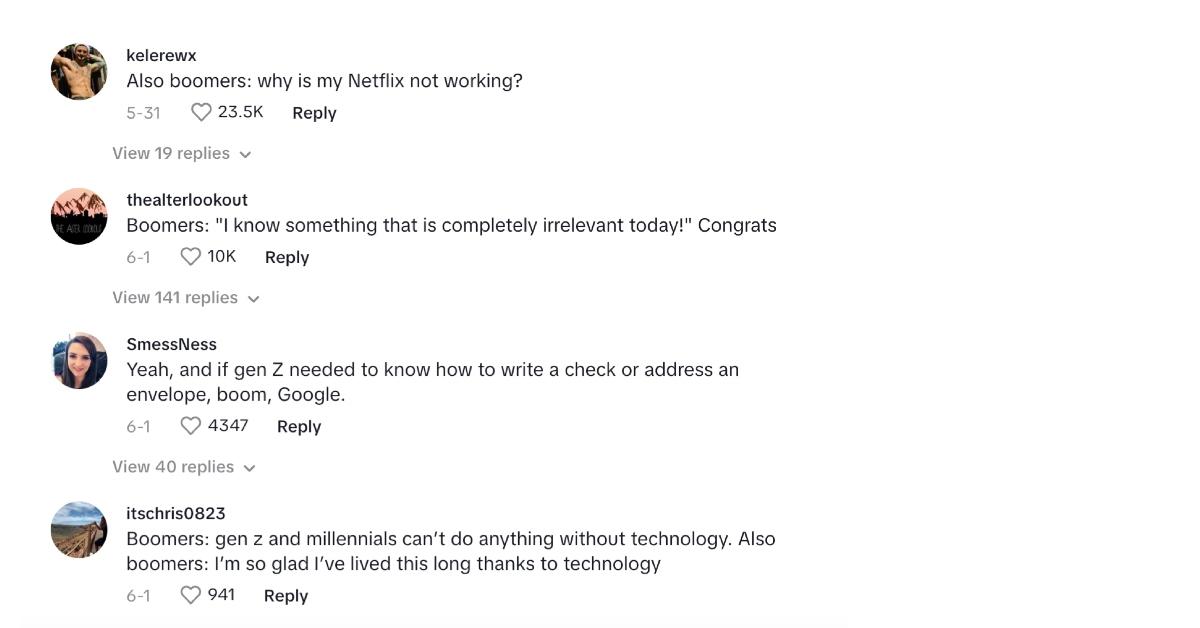Reply to kelerewx's comment

(x=313, y=112)
